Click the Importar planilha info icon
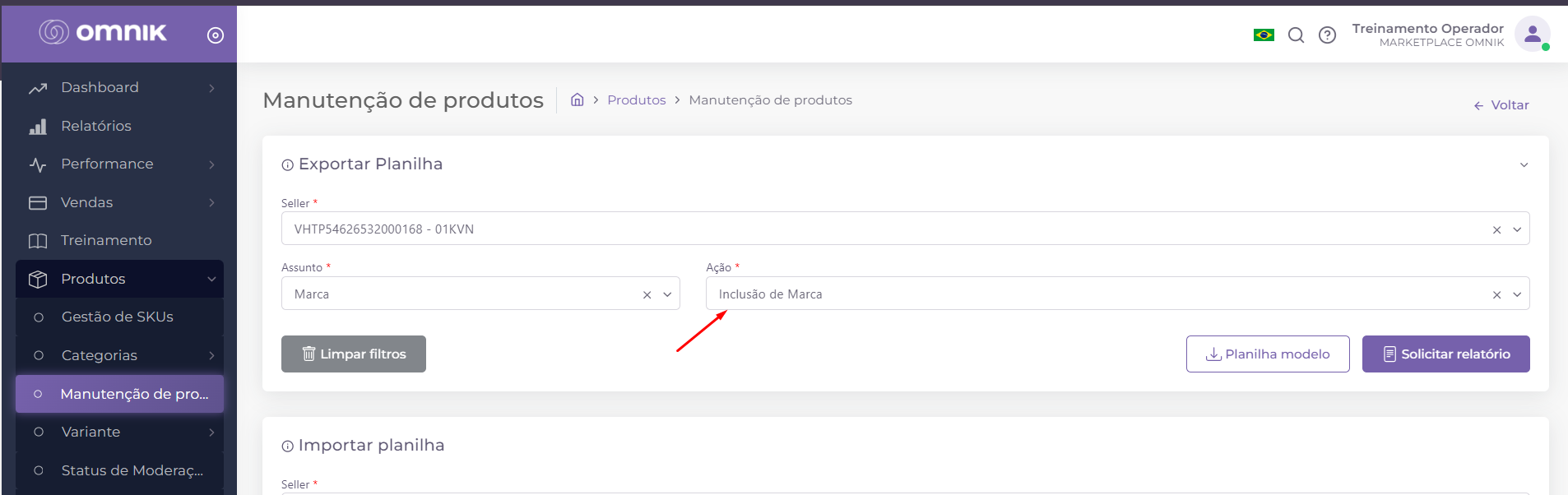Screen dimensions: 1568x495 pyautogui.click(x=287, y=446)
